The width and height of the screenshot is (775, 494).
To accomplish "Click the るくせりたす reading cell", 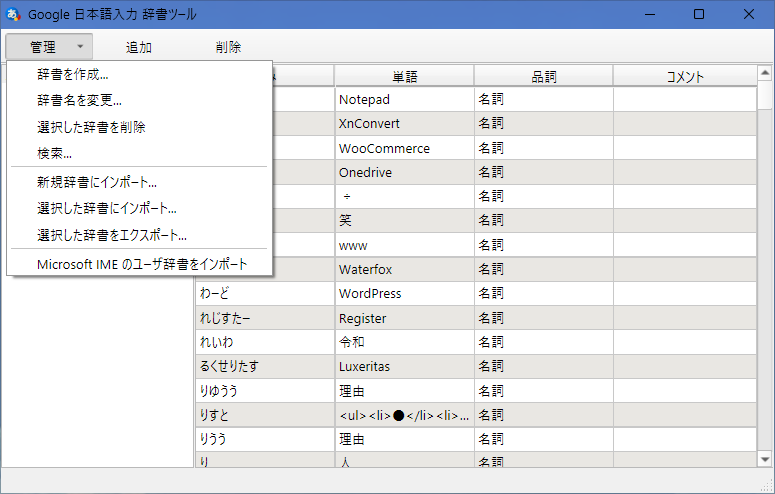I will coord(265,366).
